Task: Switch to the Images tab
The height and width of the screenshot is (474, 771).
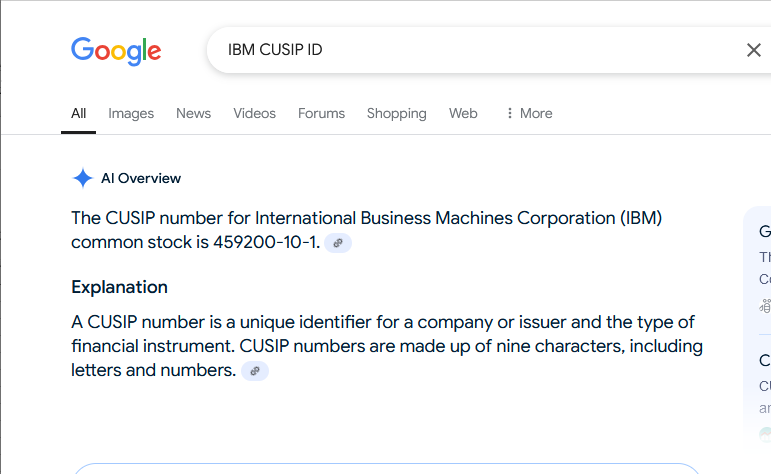Action: tap(131, 114)
